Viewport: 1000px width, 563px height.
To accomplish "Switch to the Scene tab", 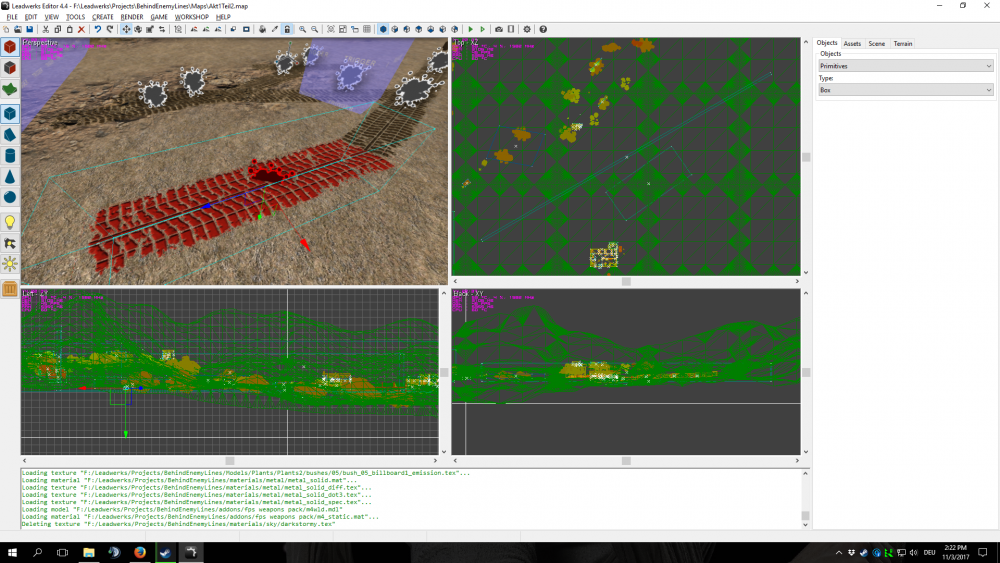I will 876,44.
